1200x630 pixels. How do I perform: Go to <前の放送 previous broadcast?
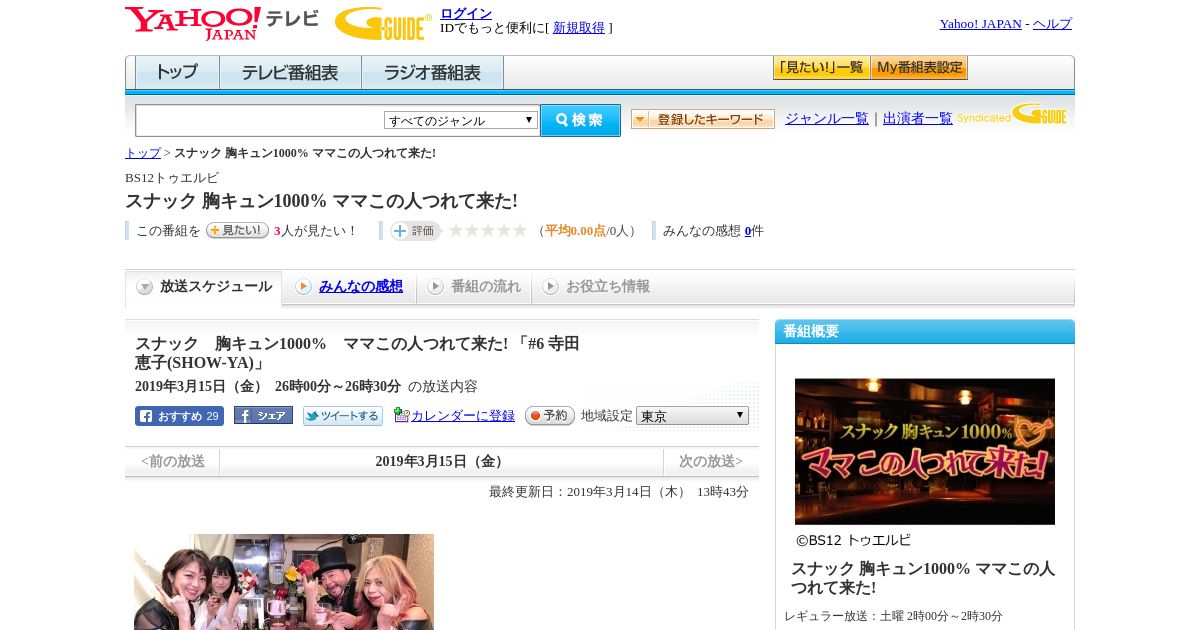[x=172, y=462]
